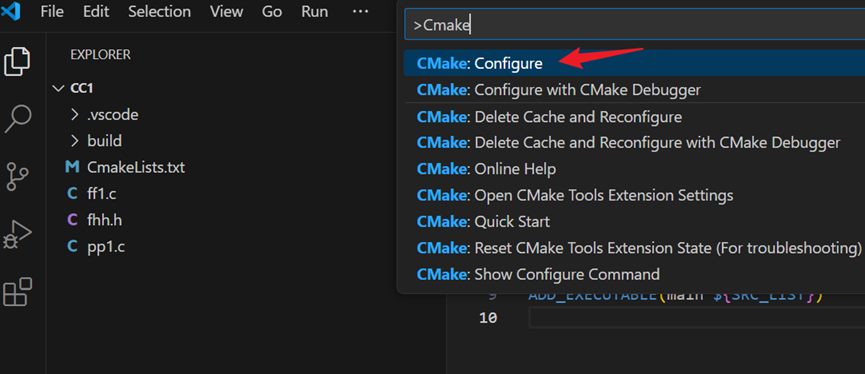Open the Run menu
865x374 pixels.
(314, 12)
